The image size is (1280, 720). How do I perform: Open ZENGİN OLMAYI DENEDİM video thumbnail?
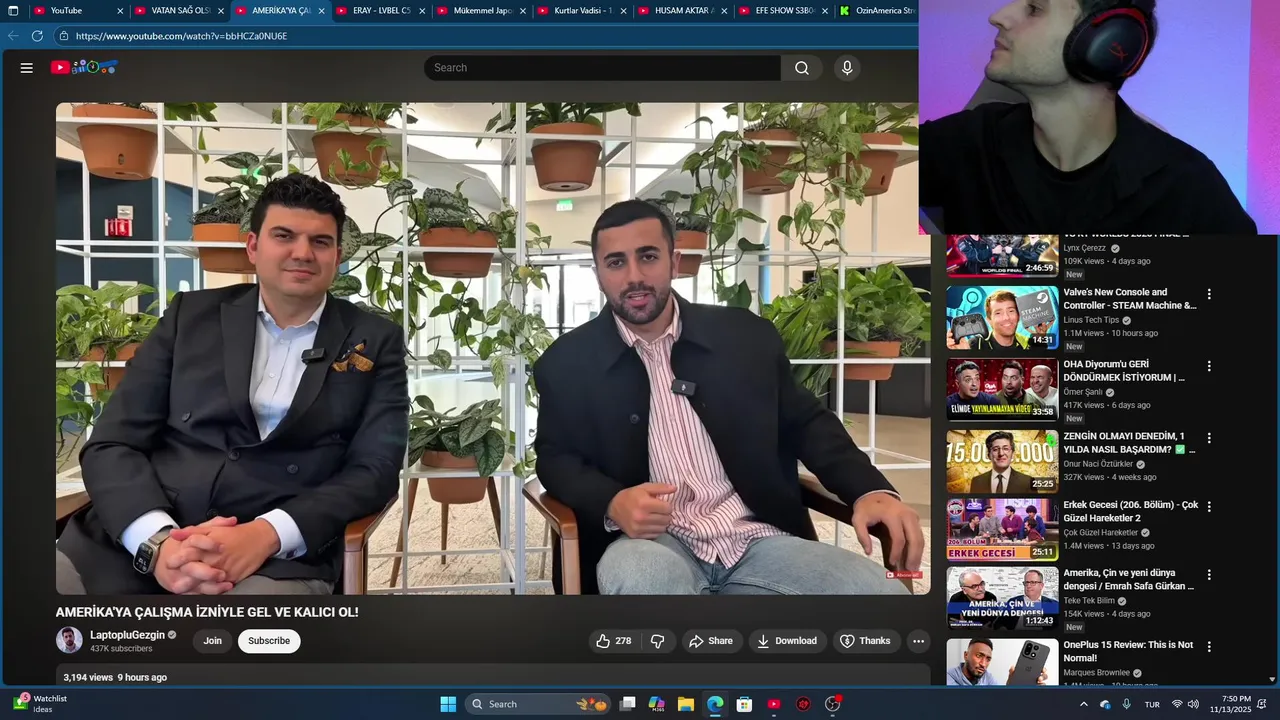pos(1002,461)
